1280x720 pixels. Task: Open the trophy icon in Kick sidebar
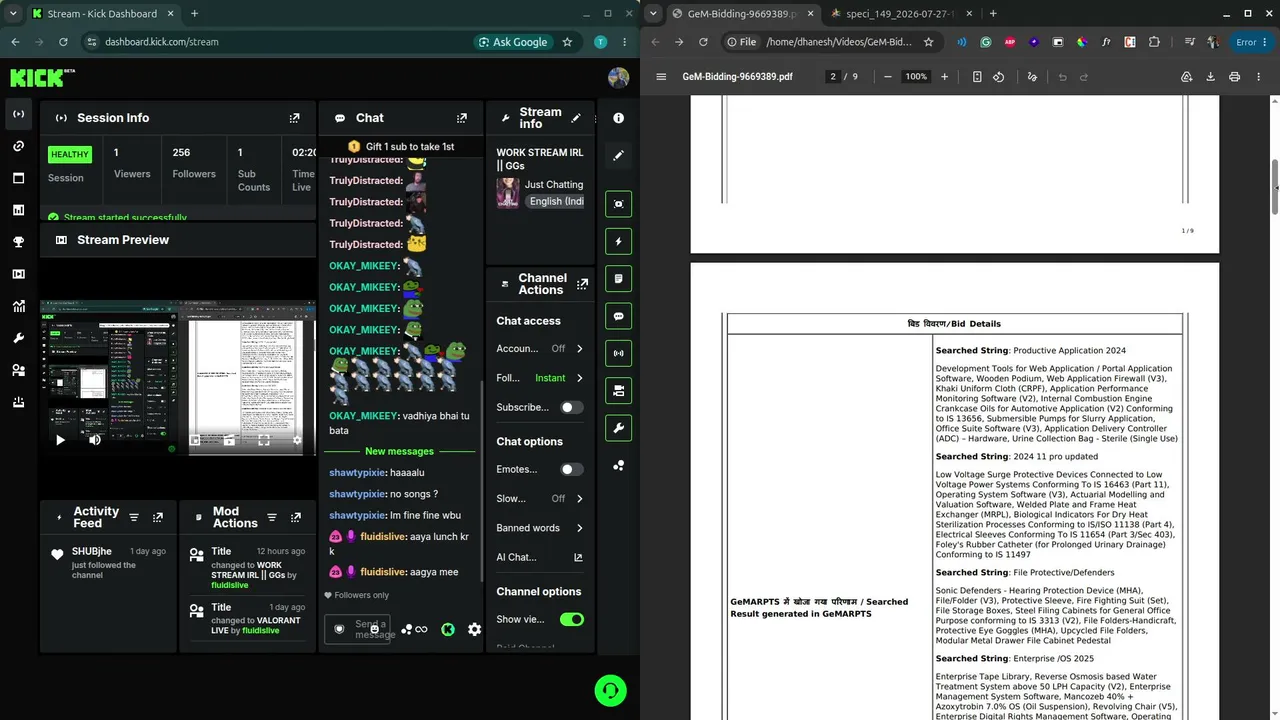click(18, 242)
